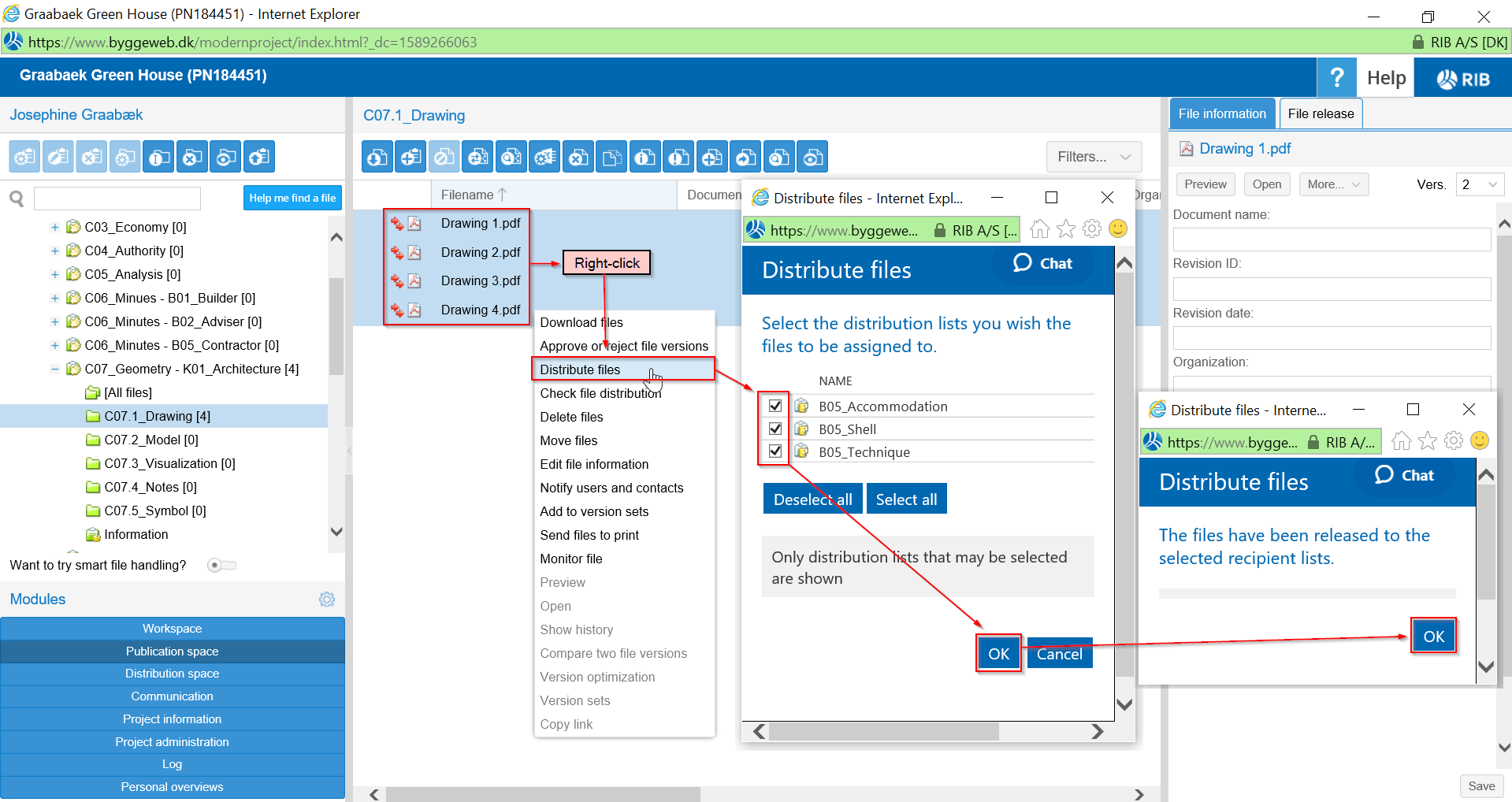The height and width of the screenshot is (802, 1512).
Task: Select the C07.2_Model folder in tree
Action: [150, 440]
